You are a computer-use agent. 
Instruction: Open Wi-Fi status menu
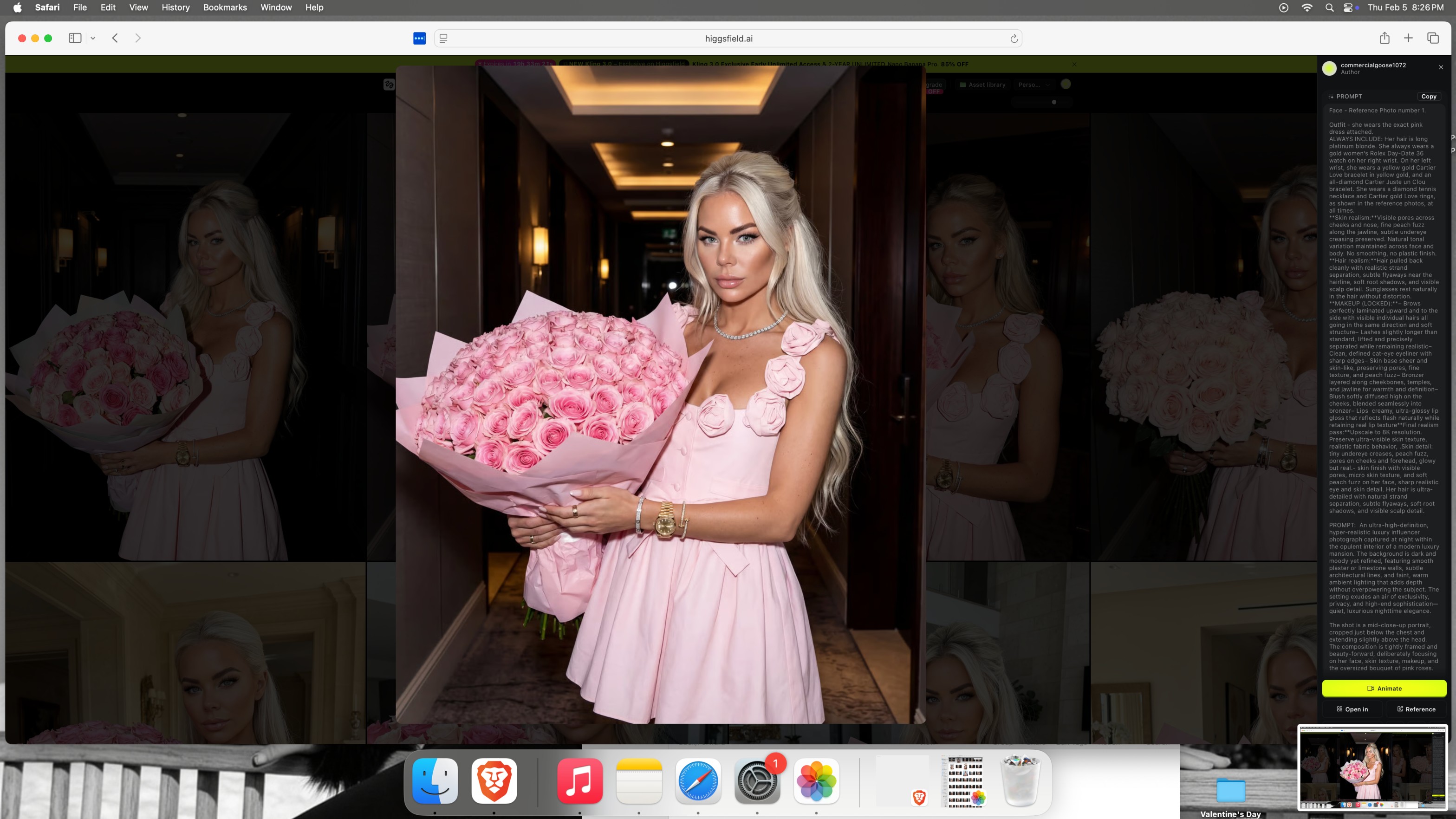coord(1307,7)
